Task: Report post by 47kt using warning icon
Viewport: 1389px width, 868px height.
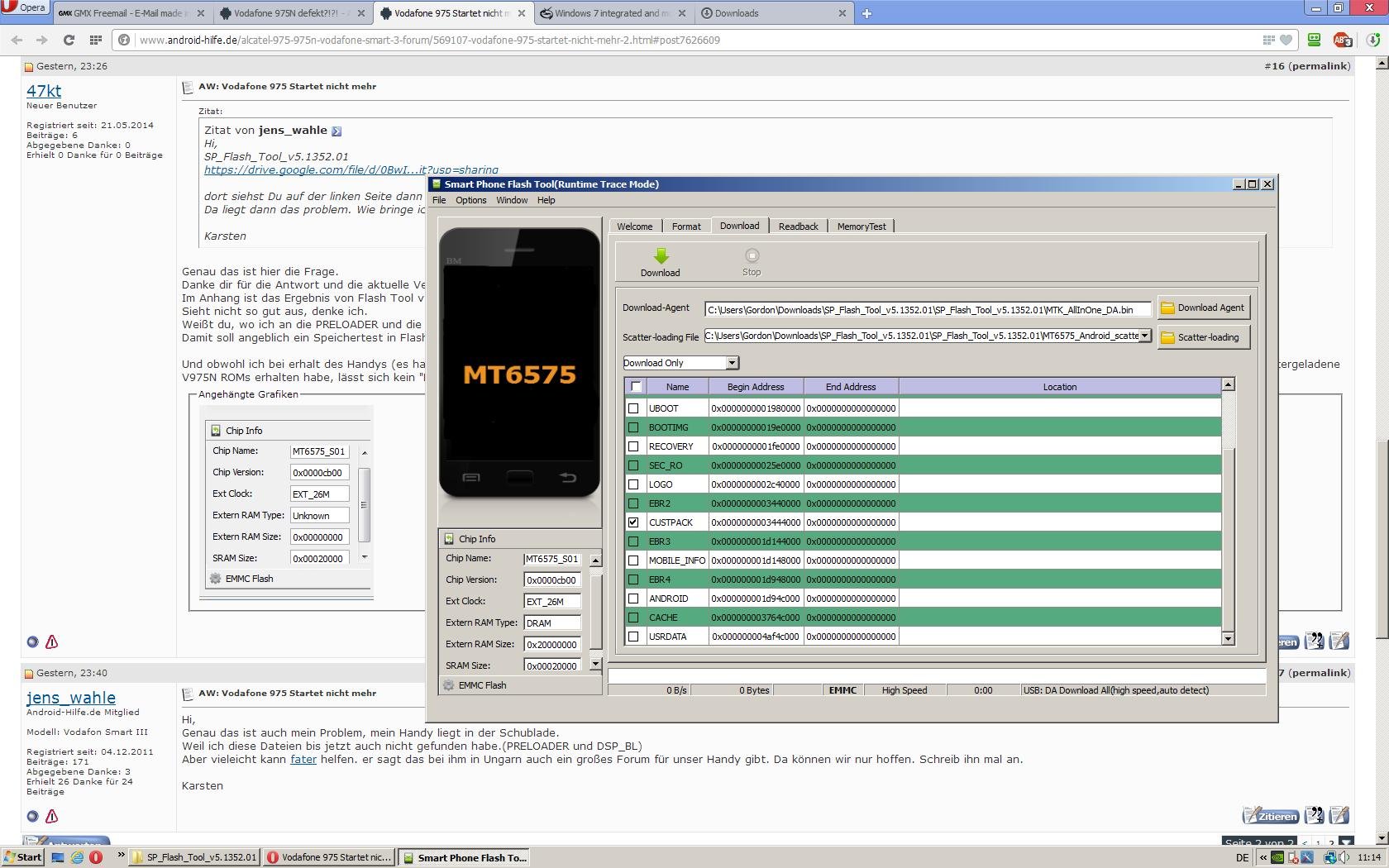Action: (51, 641)
